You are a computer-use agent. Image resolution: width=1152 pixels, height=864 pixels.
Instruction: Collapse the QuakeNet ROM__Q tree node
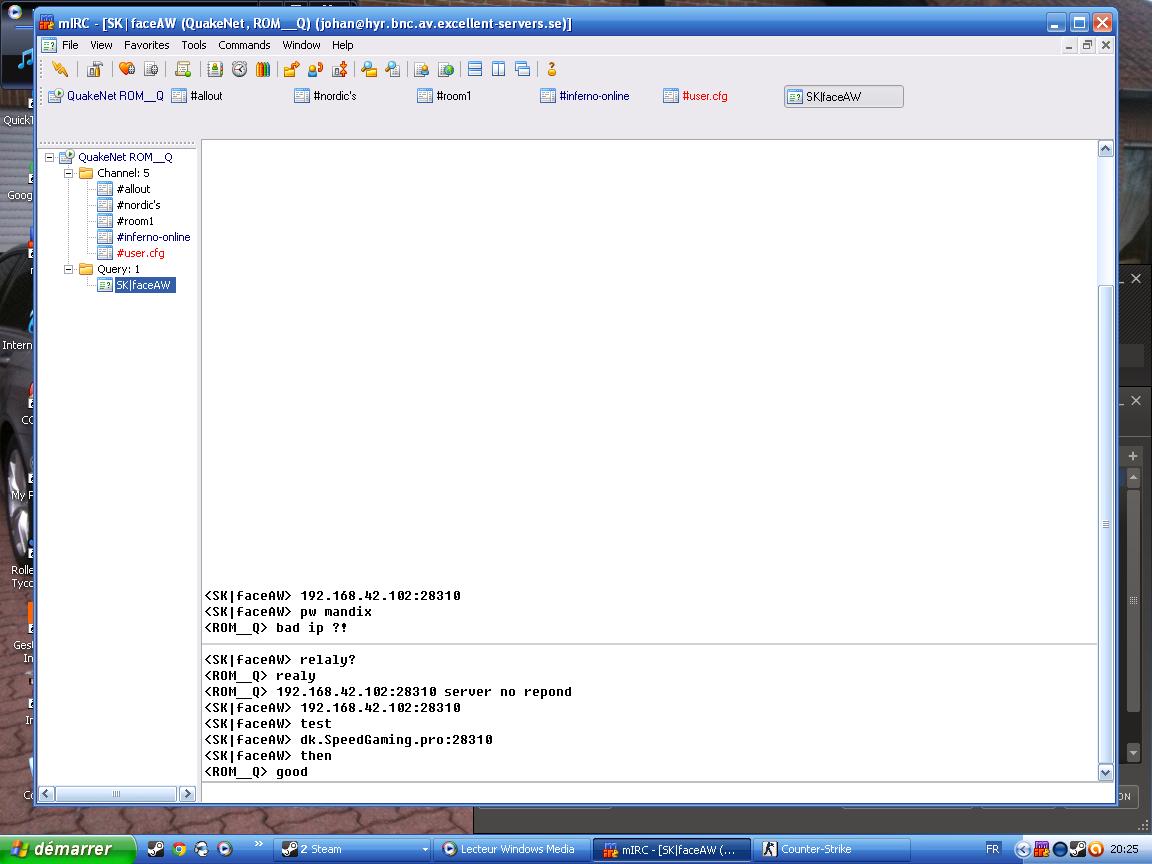(x=49, y=157)
